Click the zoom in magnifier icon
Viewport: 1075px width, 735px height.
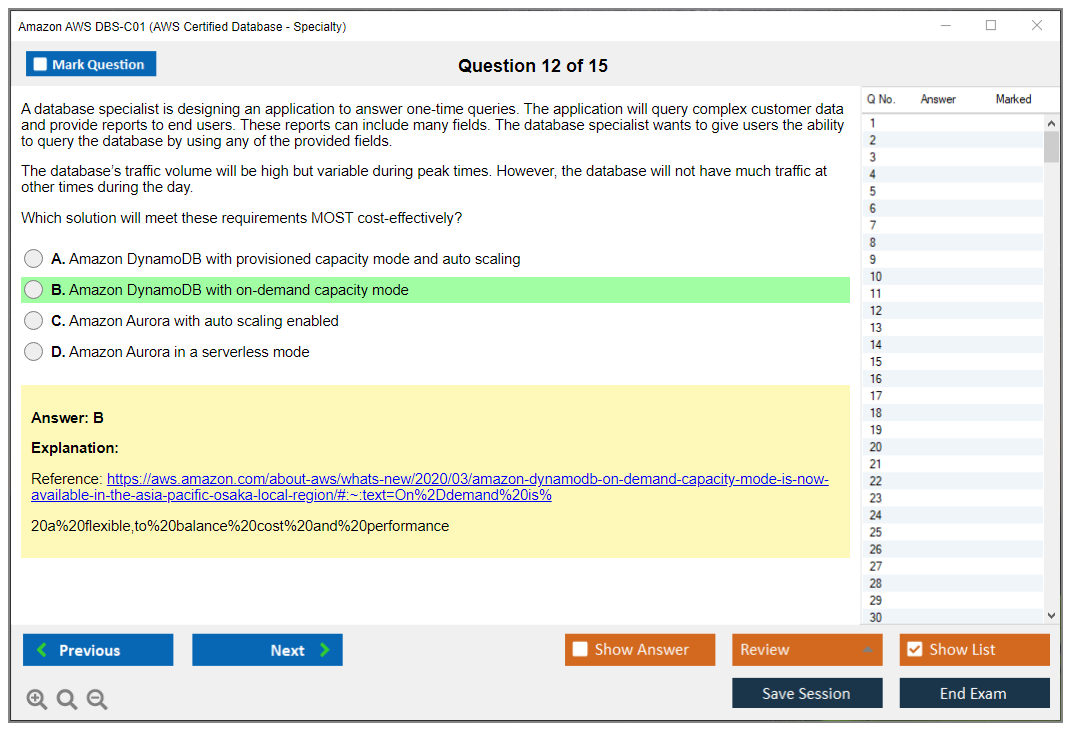pos(37,699)
